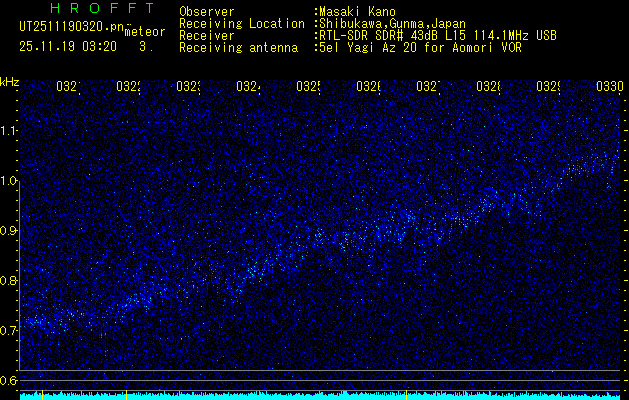Click the "Receiving antenna" label
This screenshot has height=400, width=629.
tap(238, 48)
